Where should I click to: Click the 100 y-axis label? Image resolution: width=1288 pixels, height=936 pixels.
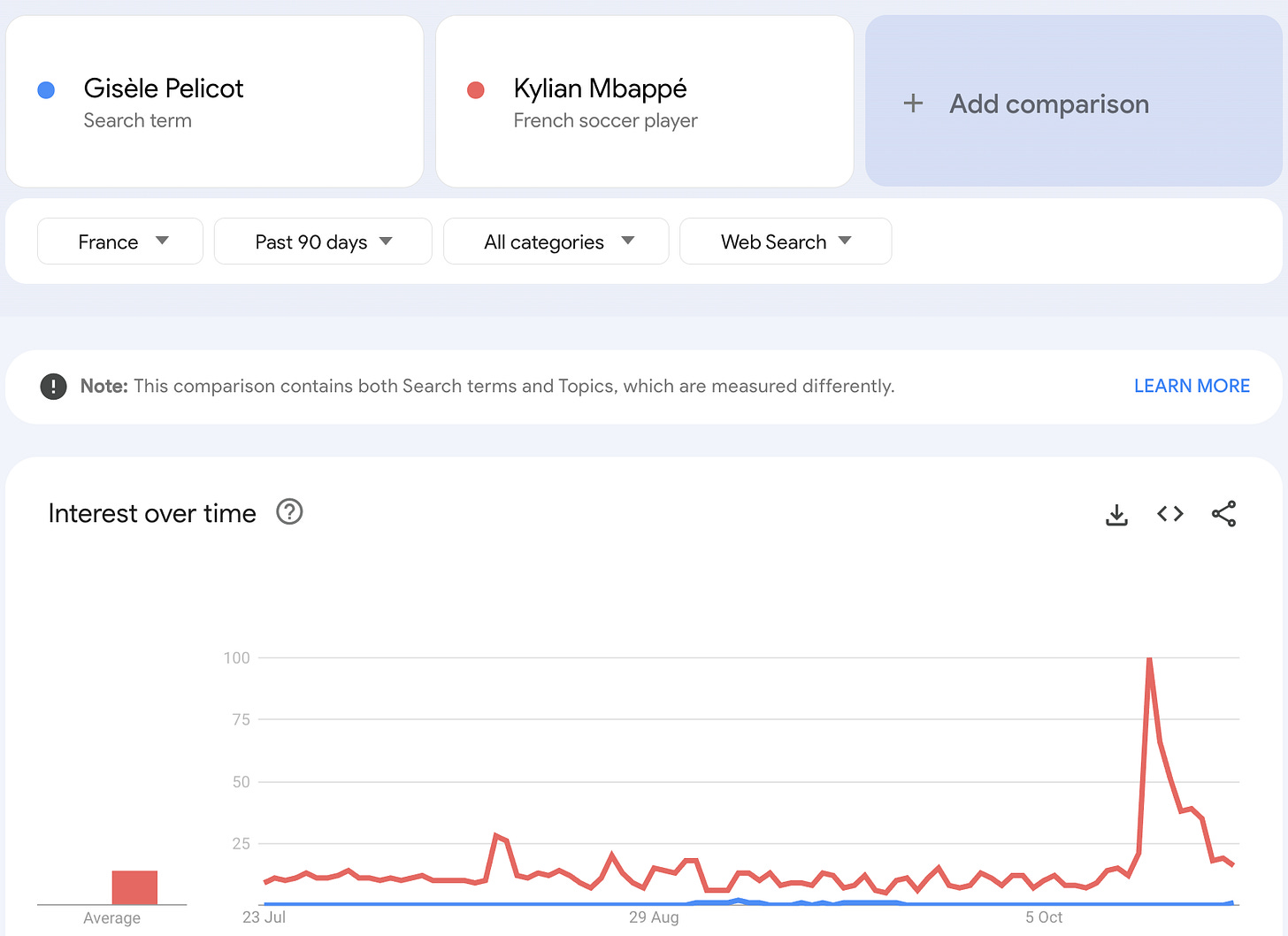236,657
